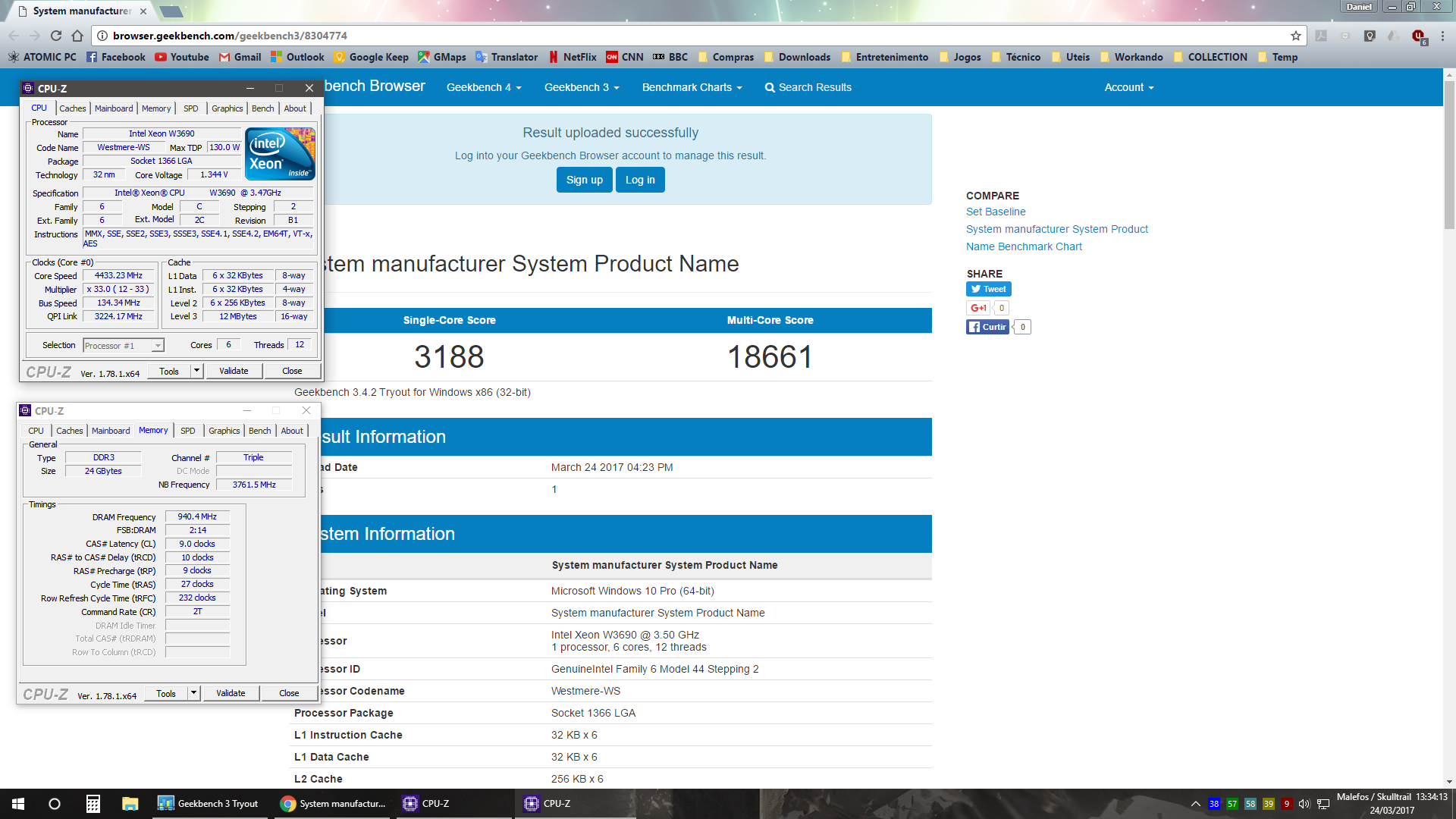1456x819 pixels.
Task: Expand the Geekbench 4 dropdown menu
Action: [x=484, y=87]
